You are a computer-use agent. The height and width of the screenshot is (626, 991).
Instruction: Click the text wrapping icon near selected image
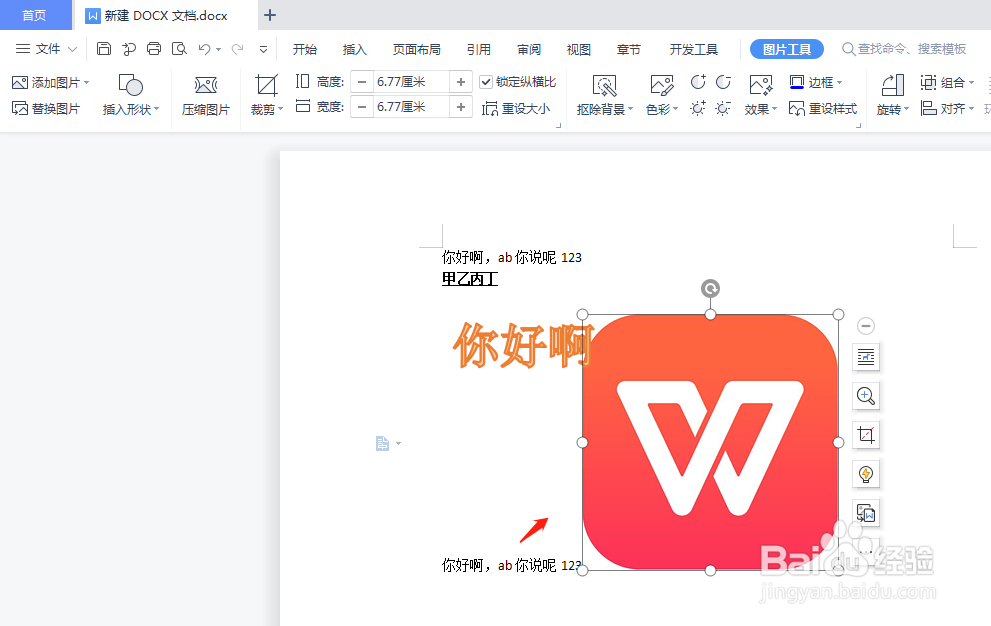pyautogui.click(x=866, y=357)
